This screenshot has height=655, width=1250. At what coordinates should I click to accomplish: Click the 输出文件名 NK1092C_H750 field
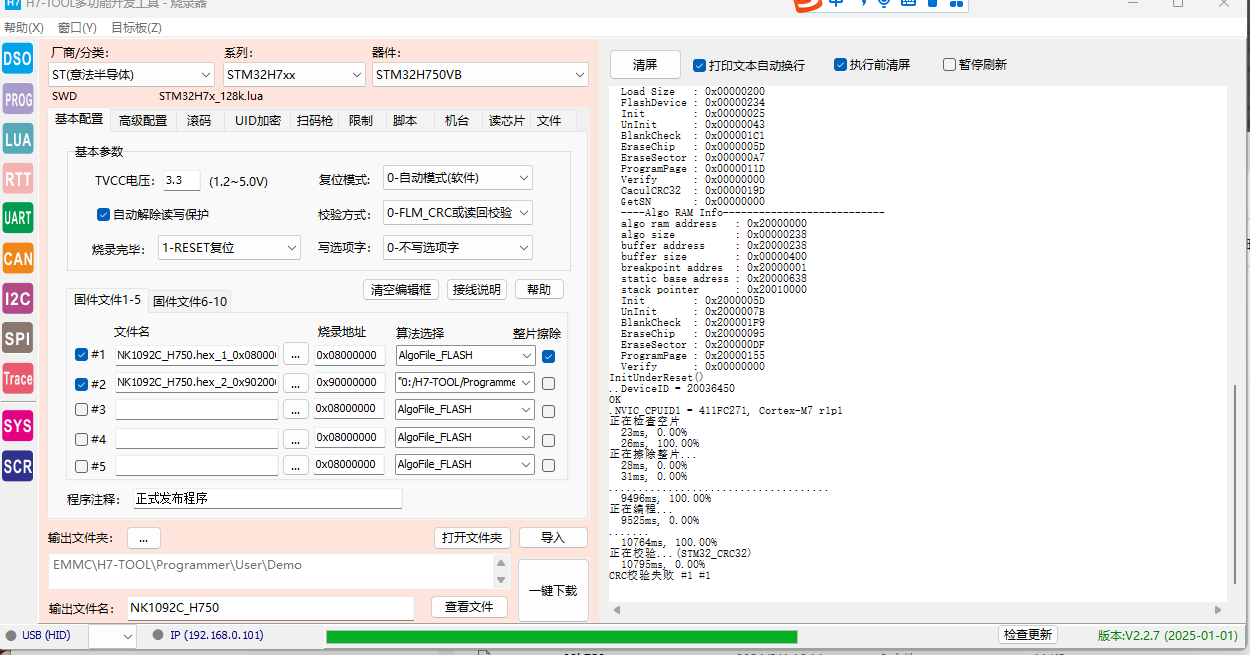[270, 608]
